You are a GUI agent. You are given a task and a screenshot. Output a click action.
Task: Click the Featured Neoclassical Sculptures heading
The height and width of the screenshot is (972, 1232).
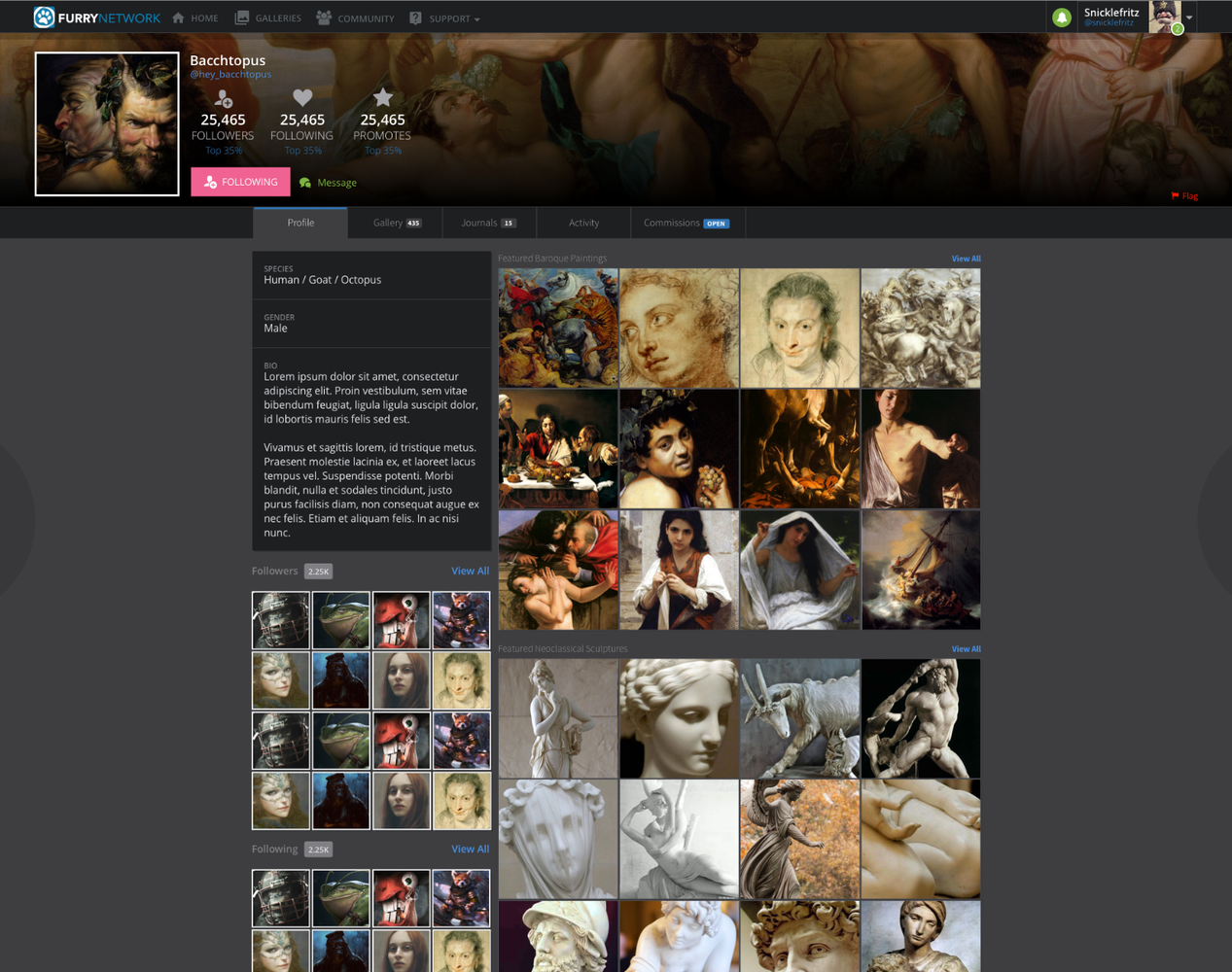563,649
